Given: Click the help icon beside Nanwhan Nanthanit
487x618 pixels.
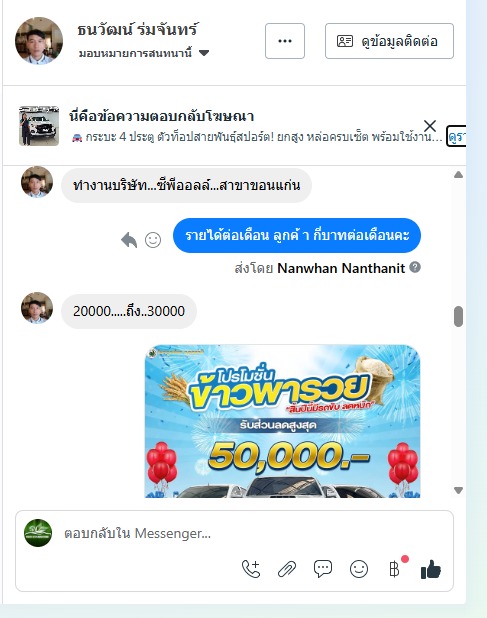Looking at the screenshot, I should [x=415, y=267].
